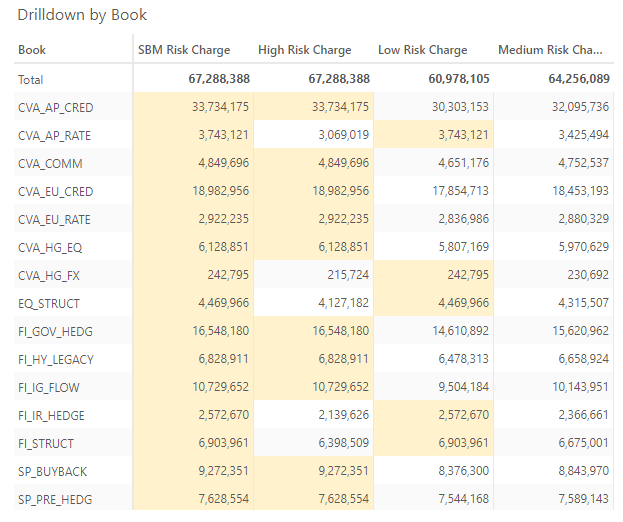Click CVA_HG_EQ Medium Risk value 5,970,629
623x522 pixels.
point(583,247)
